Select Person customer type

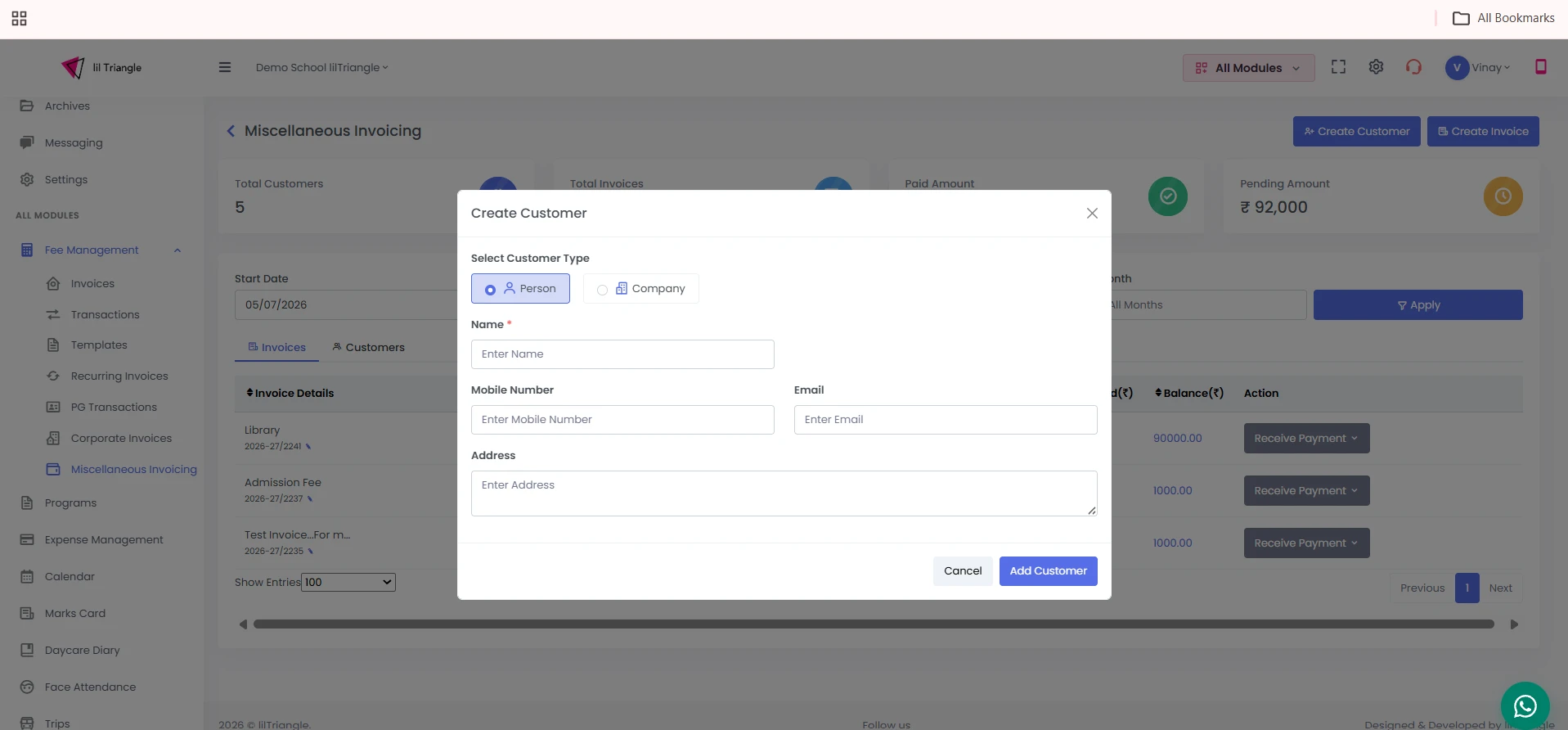[520, 288]
